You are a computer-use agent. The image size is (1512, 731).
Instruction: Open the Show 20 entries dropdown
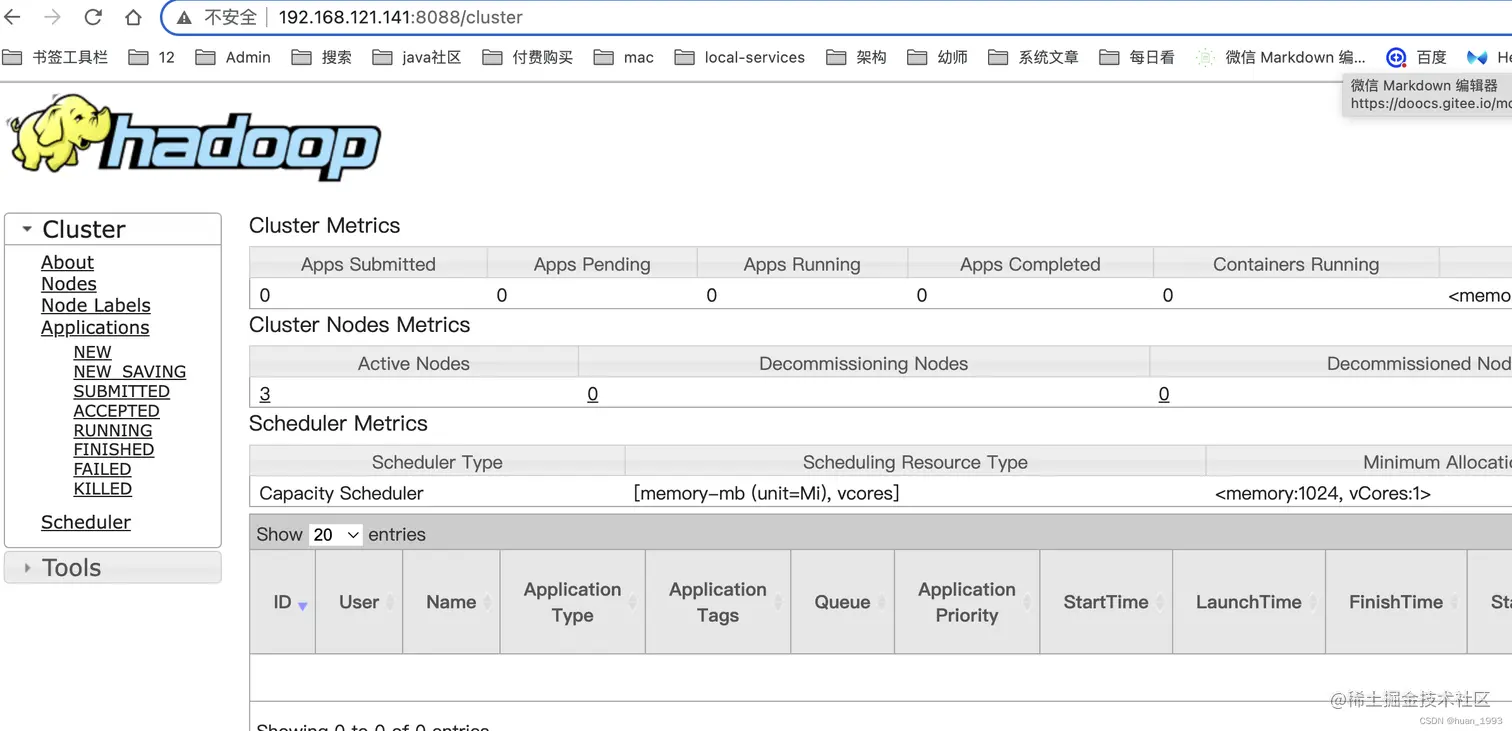coord(336,534)
